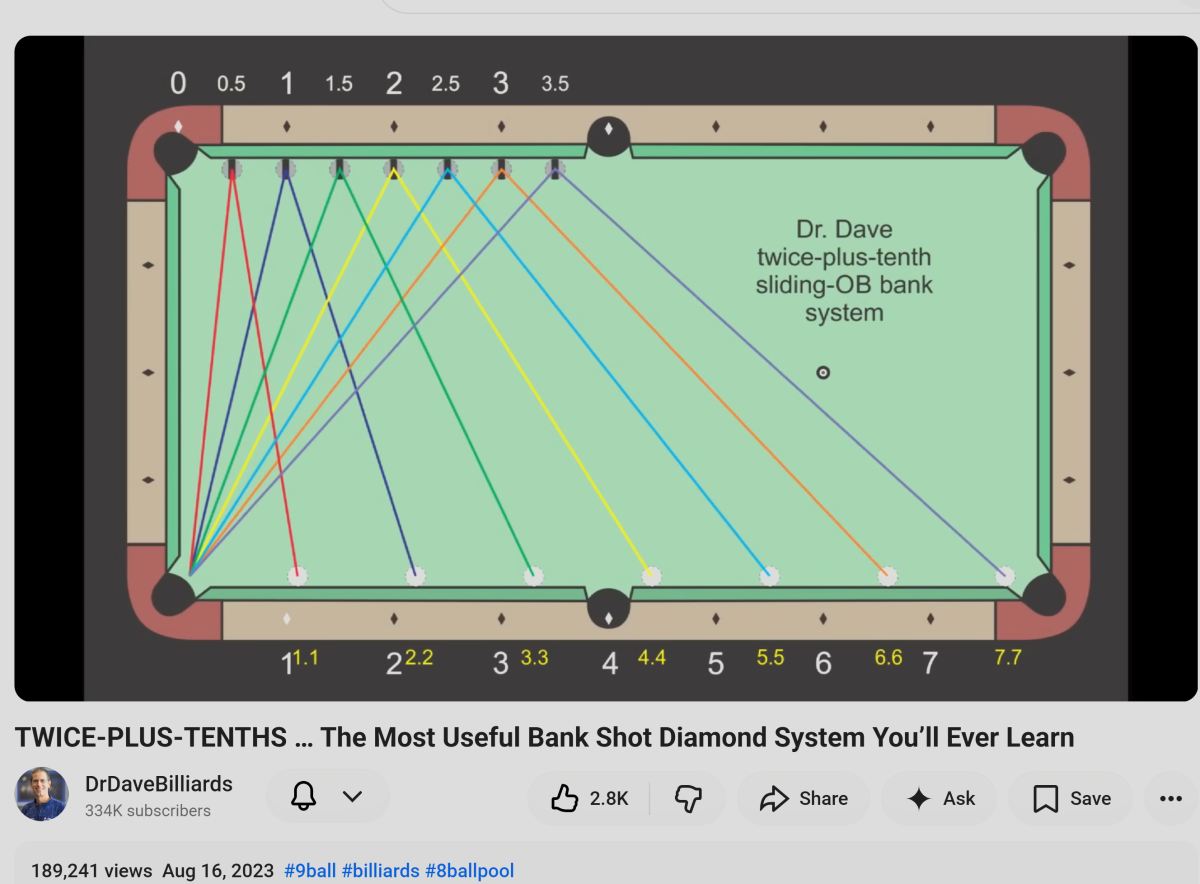This screenshot has width=1200, height=884.
Task: Click the video player showing the bank diagram
Action: [605, 368]
